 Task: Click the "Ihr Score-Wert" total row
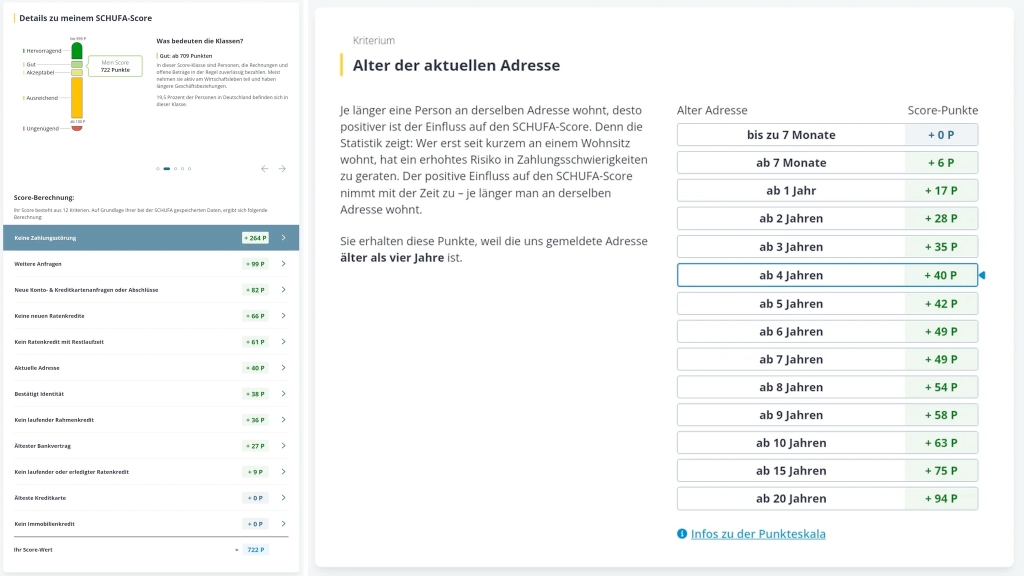pos(150,549)
